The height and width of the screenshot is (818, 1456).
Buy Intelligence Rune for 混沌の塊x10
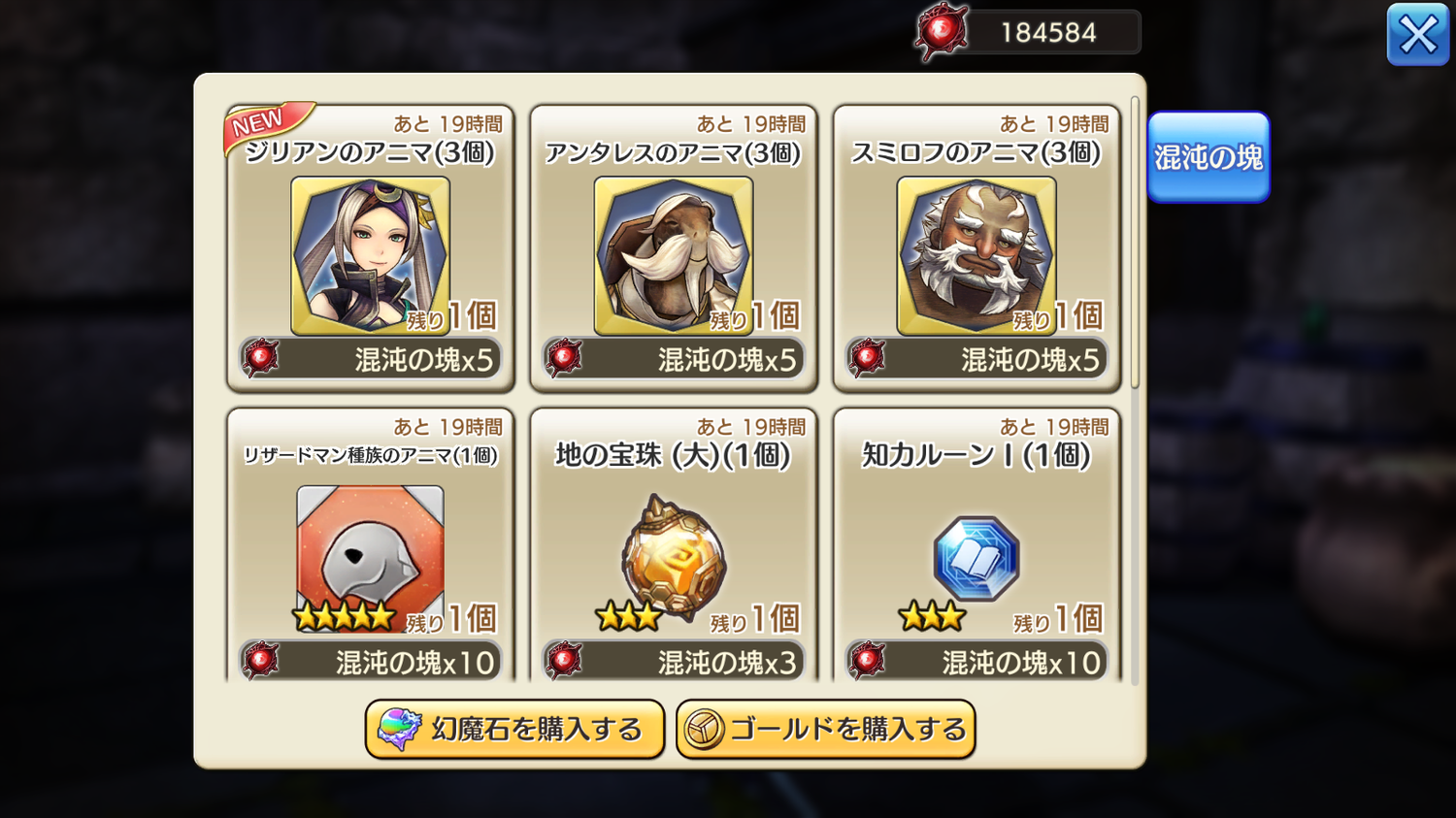click(976, 662)
